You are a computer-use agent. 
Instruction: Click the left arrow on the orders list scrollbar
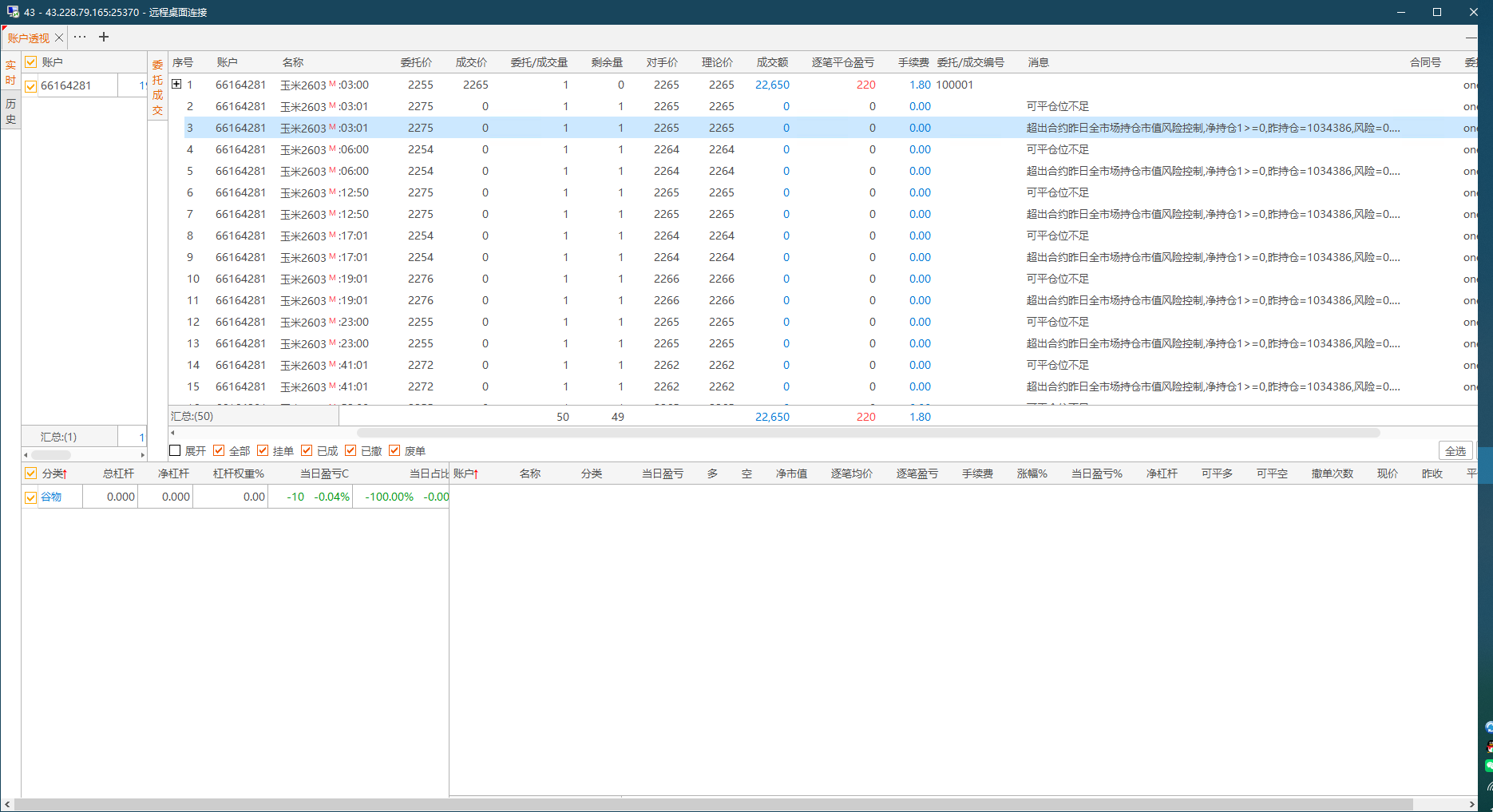click(173, 433)
